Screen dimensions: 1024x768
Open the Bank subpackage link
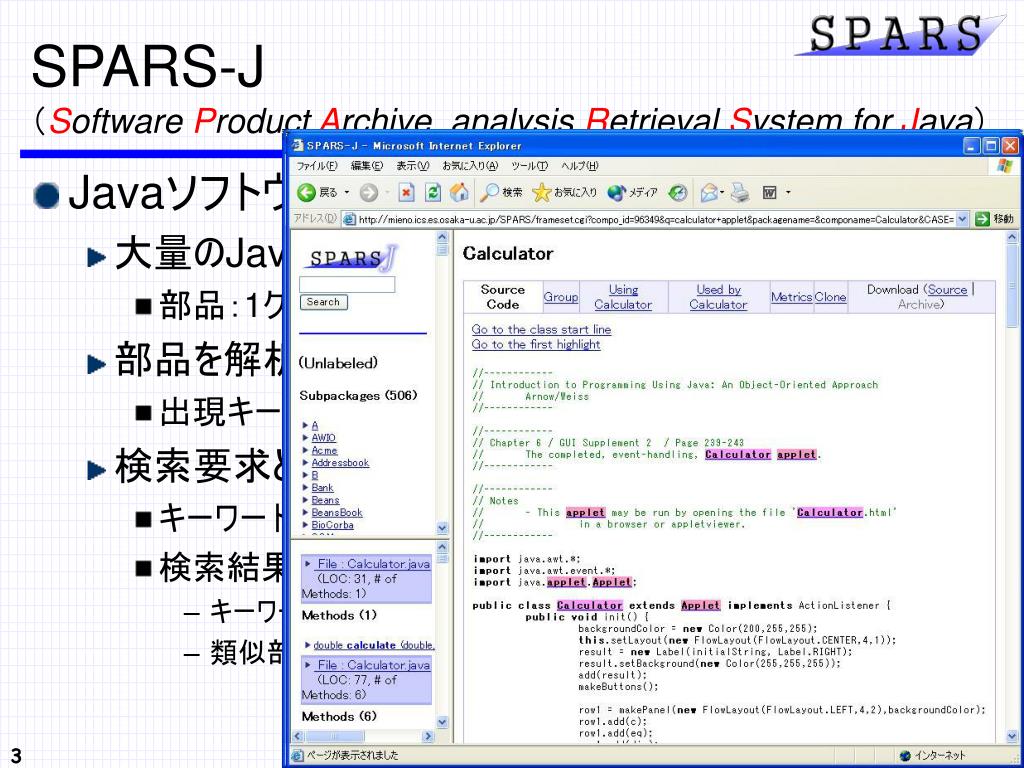[323, 487]
